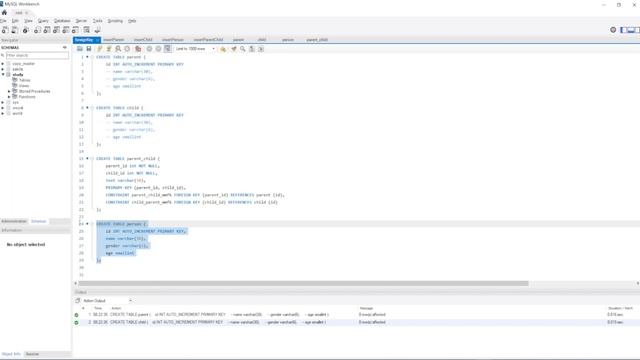Select the CREATE TABLE parent output row

point(356,315)
